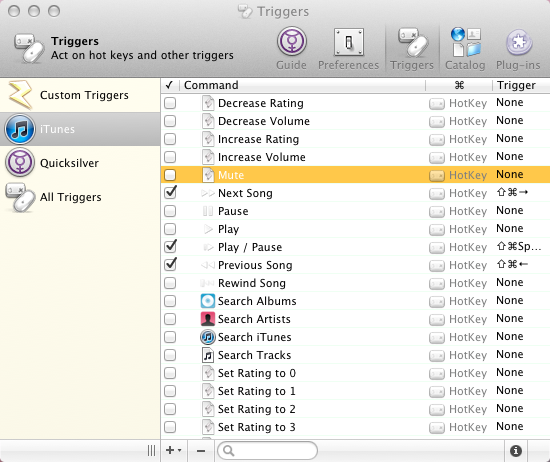Click the Search Artists person icon
The image size is (550, 462).
(x=208, y=319)
